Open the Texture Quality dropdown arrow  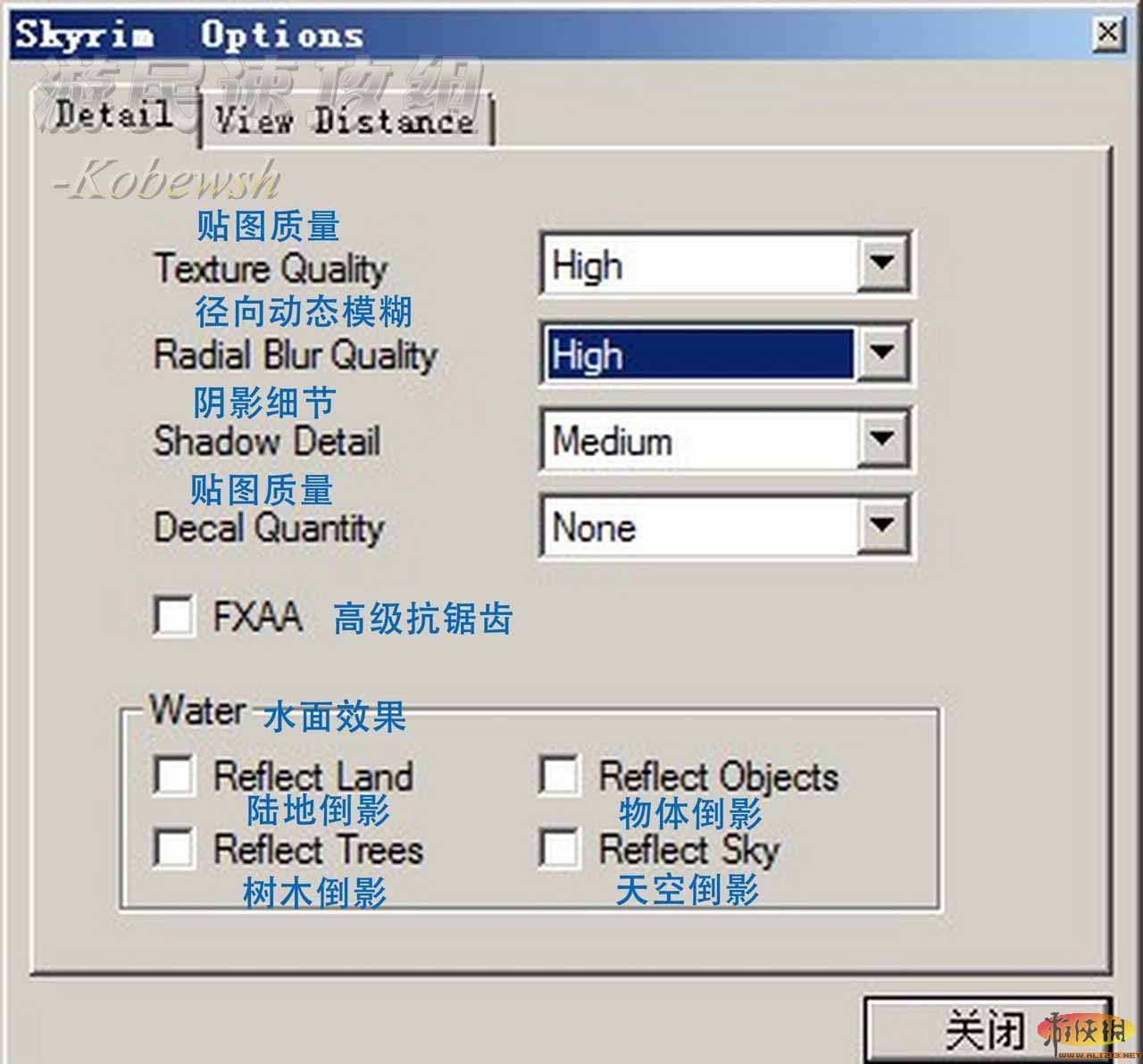click(x=882, y=264)
